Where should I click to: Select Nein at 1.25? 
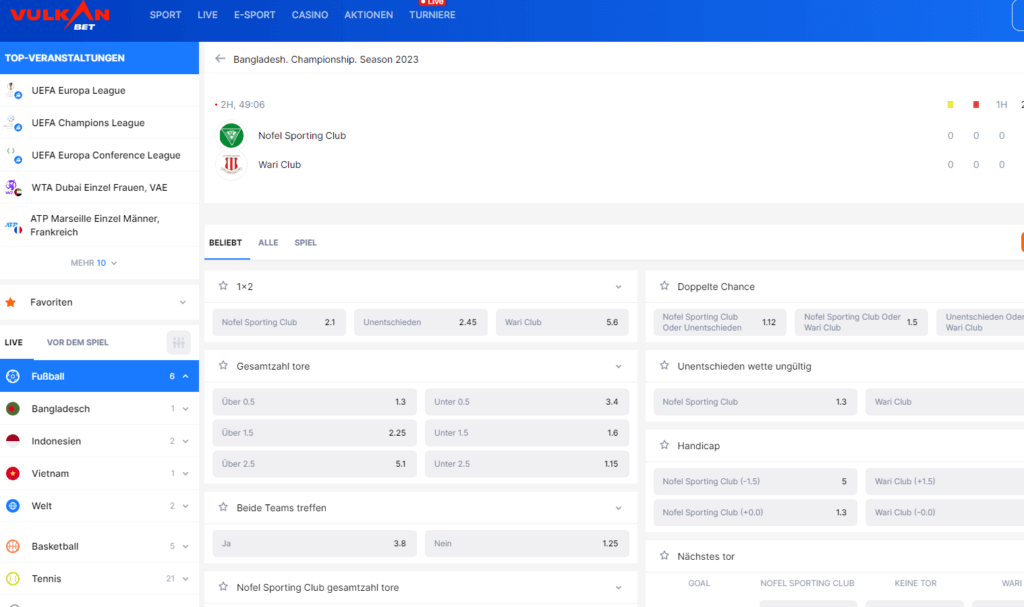click(526, 544)
